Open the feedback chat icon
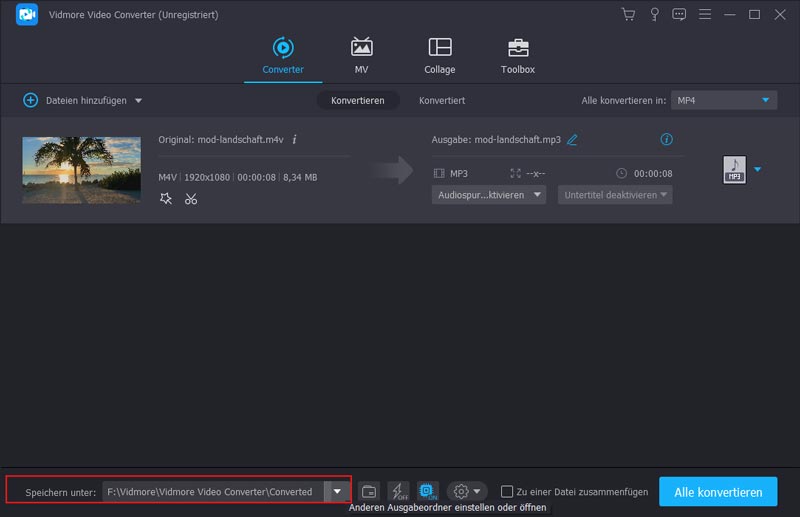 click(680, 14)
